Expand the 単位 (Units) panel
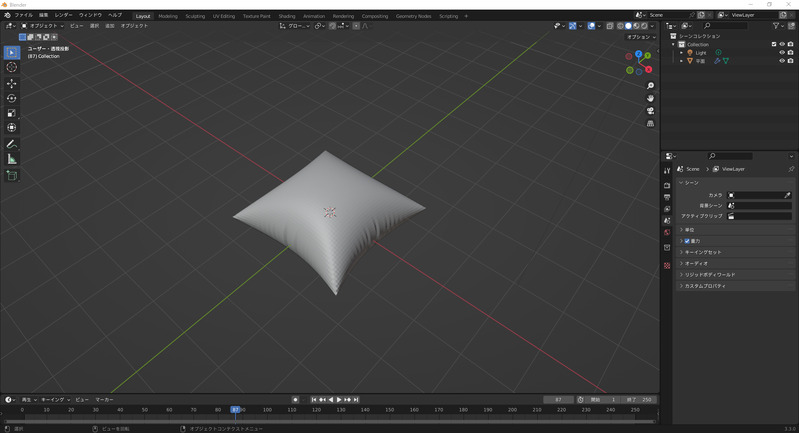The image size is (799, 433). click(x=689, y=230)
